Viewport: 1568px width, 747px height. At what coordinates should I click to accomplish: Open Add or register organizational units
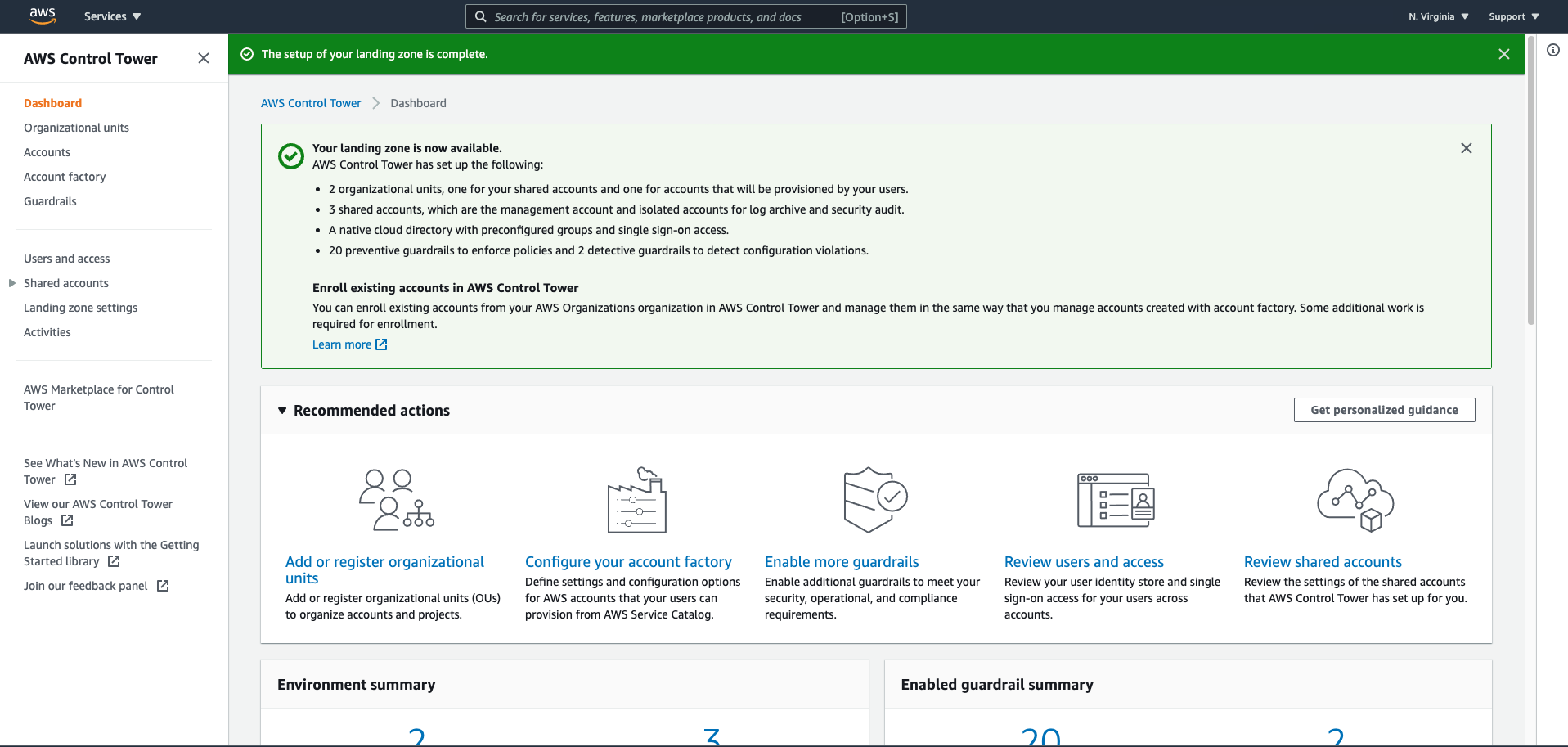click(384, 570)
